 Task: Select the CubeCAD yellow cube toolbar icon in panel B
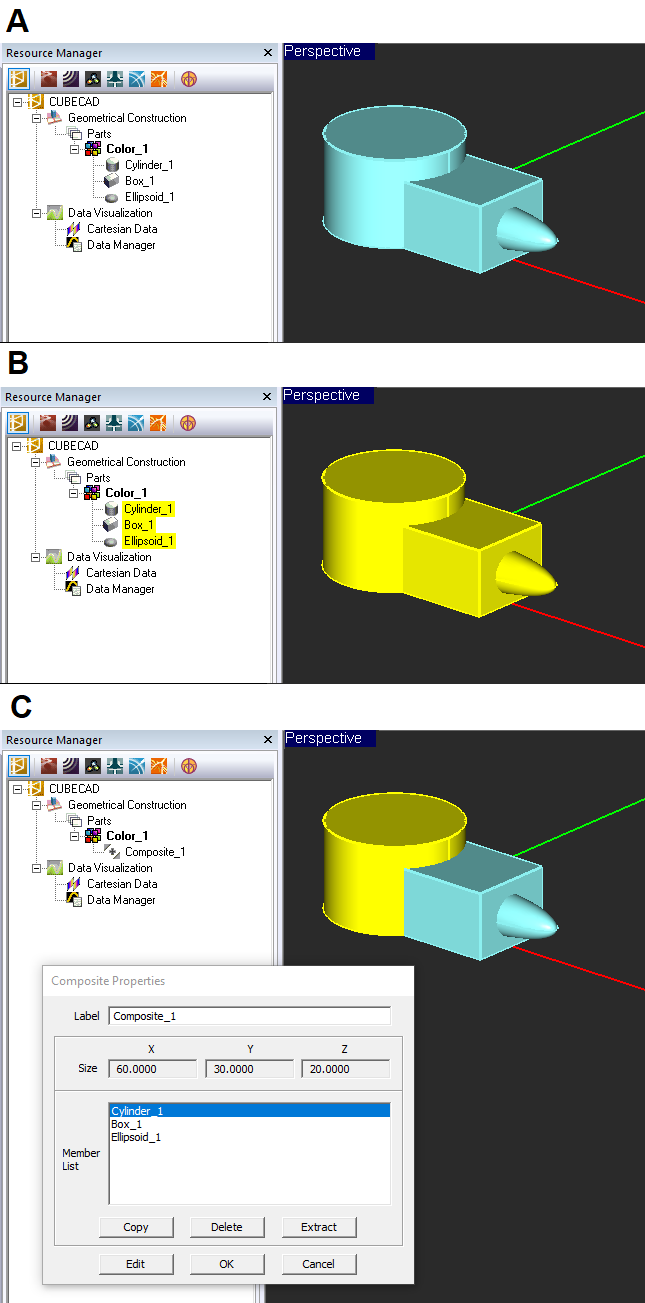click(19, 422)
